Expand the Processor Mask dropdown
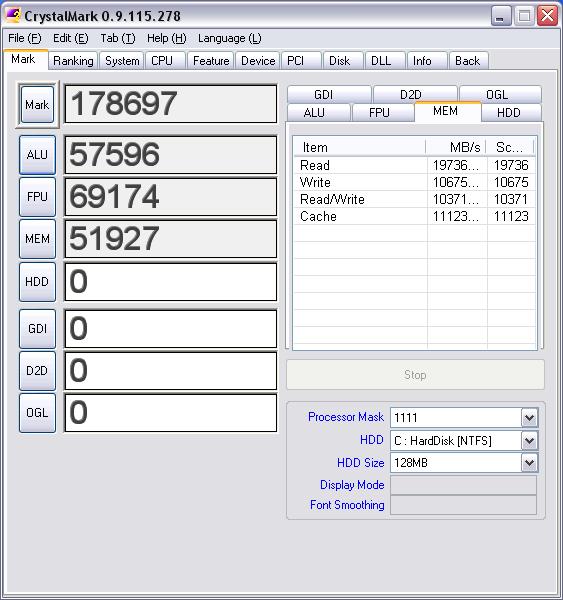This screenshot has height=600, width=563. 529,417
